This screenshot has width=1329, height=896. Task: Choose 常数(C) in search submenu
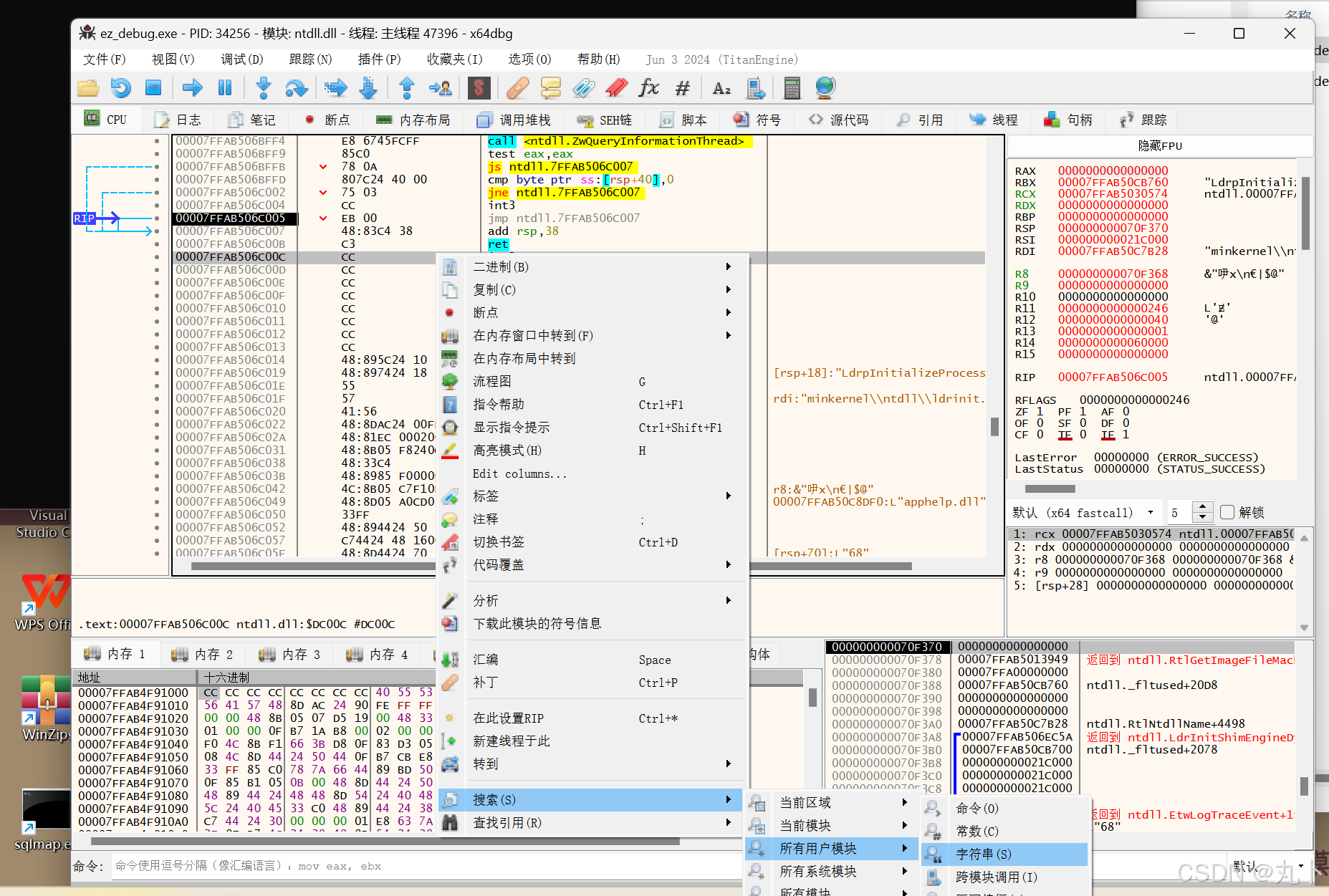click(x=1005, y=831)
